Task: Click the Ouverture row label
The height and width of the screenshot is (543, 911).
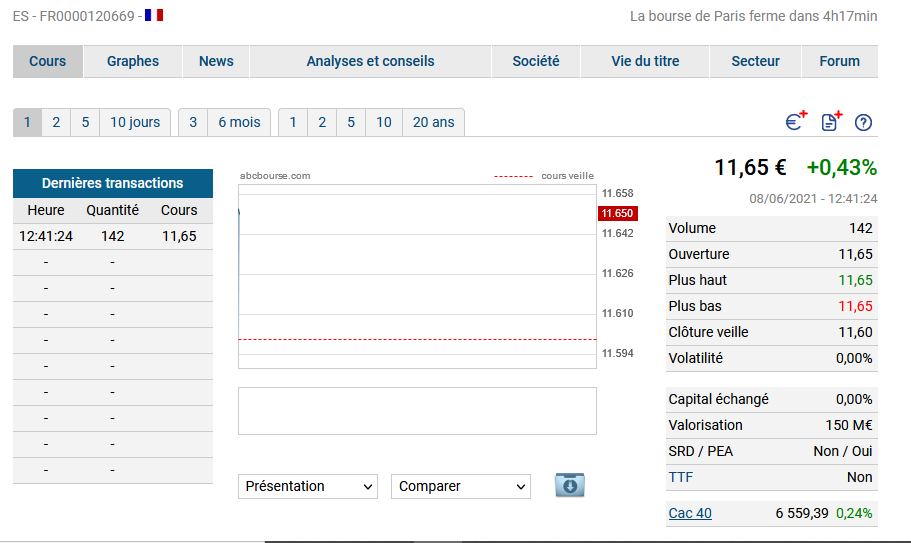Action: coord(699,254)
